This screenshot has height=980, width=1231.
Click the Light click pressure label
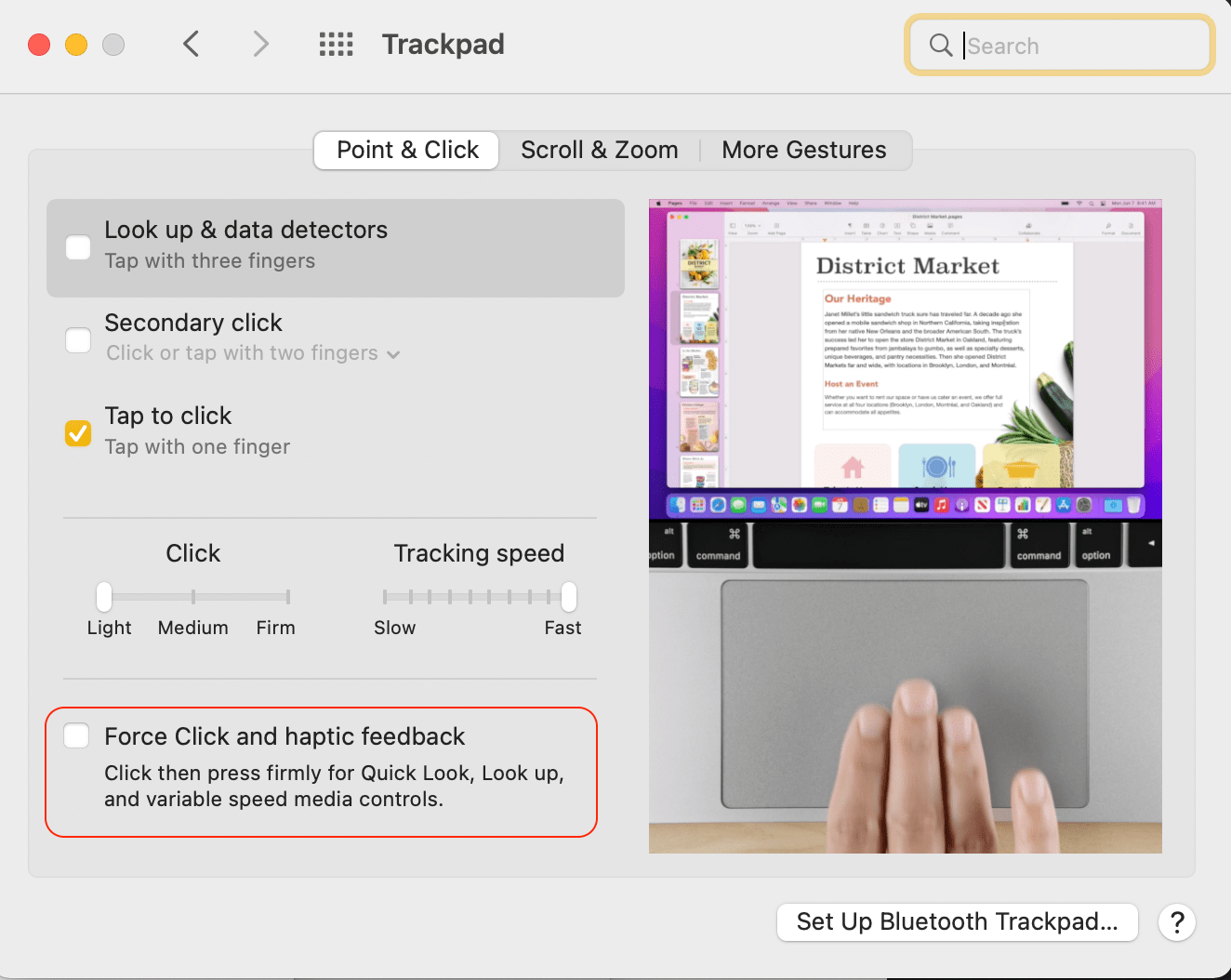tap(109, 627)
